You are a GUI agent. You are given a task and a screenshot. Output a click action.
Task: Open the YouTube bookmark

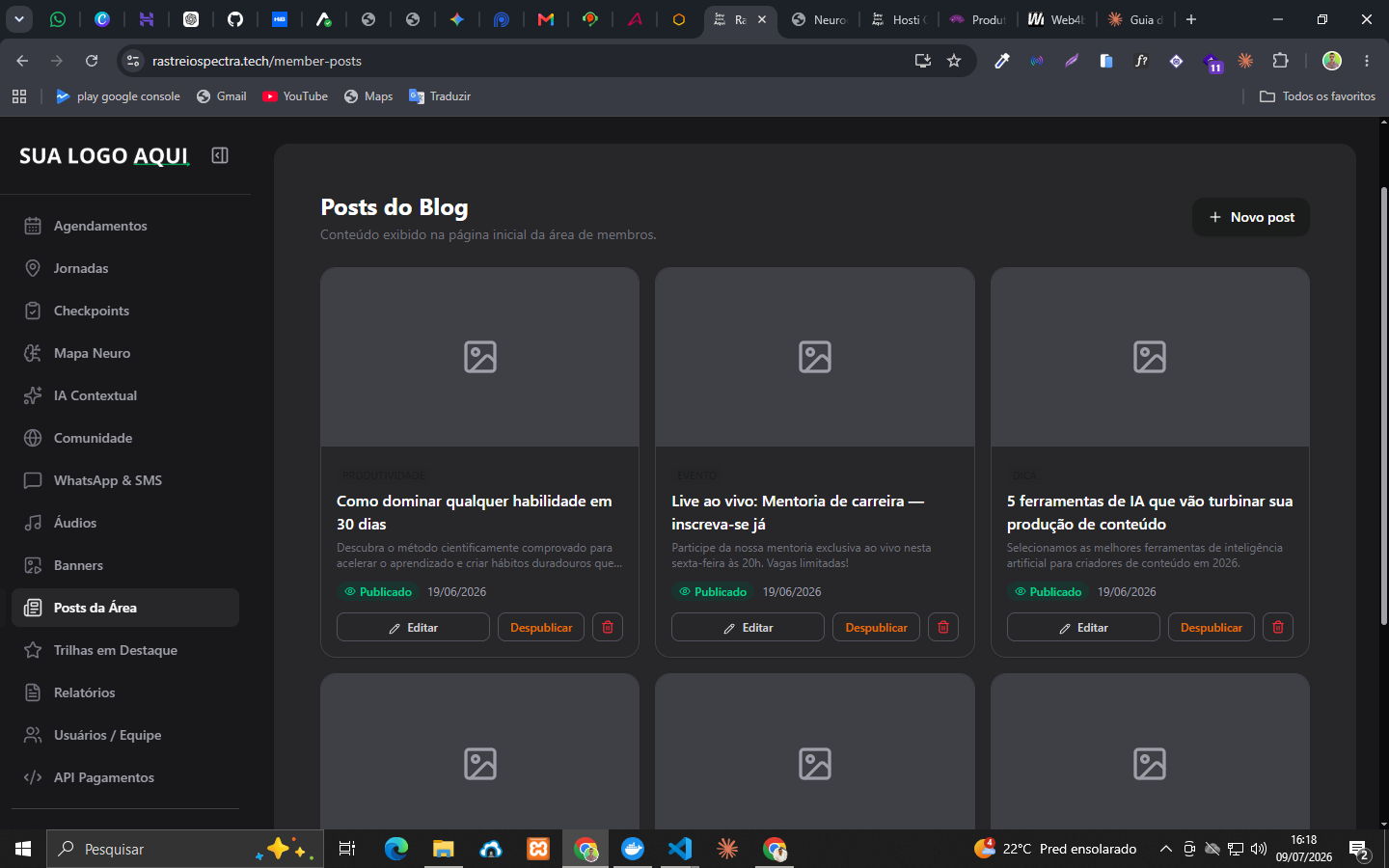[x=295, y=96]
